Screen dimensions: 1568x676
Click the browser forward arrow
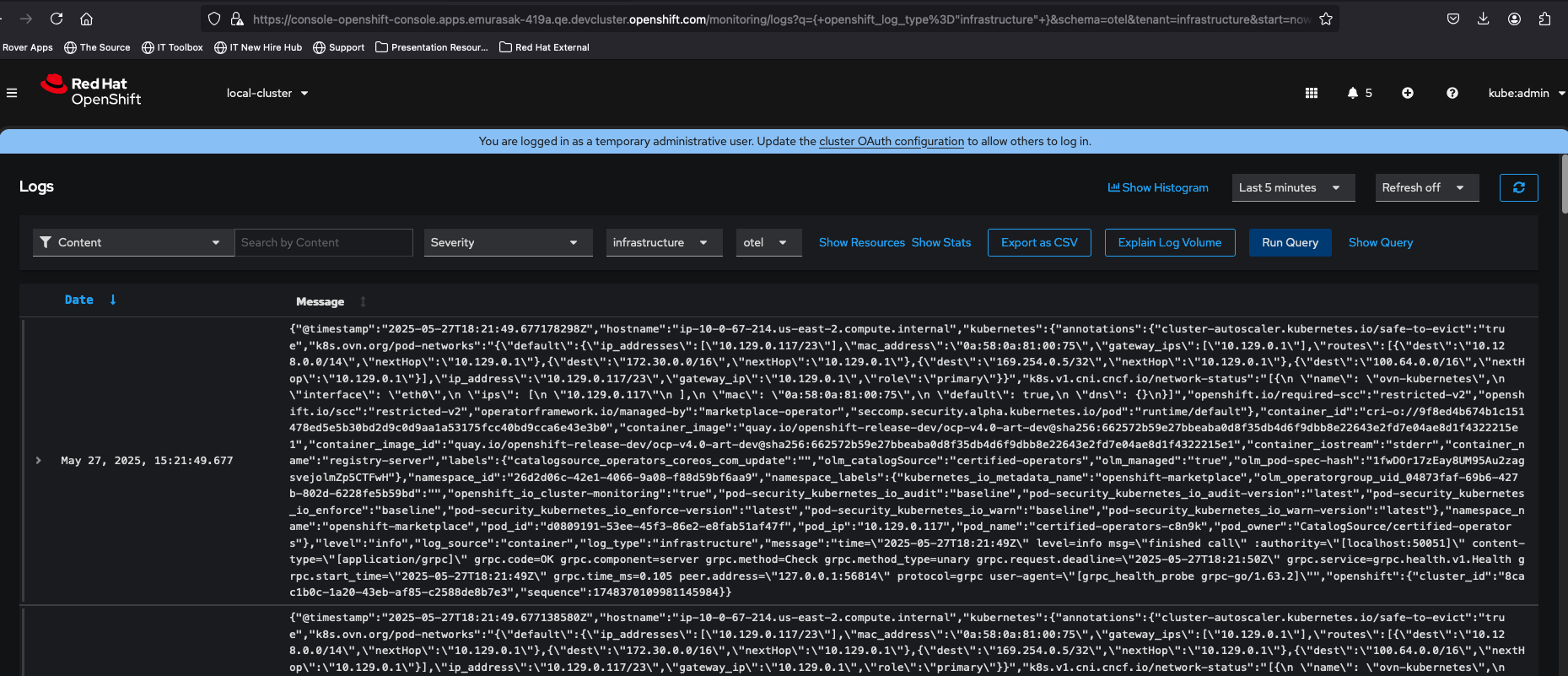coord(26,19)
